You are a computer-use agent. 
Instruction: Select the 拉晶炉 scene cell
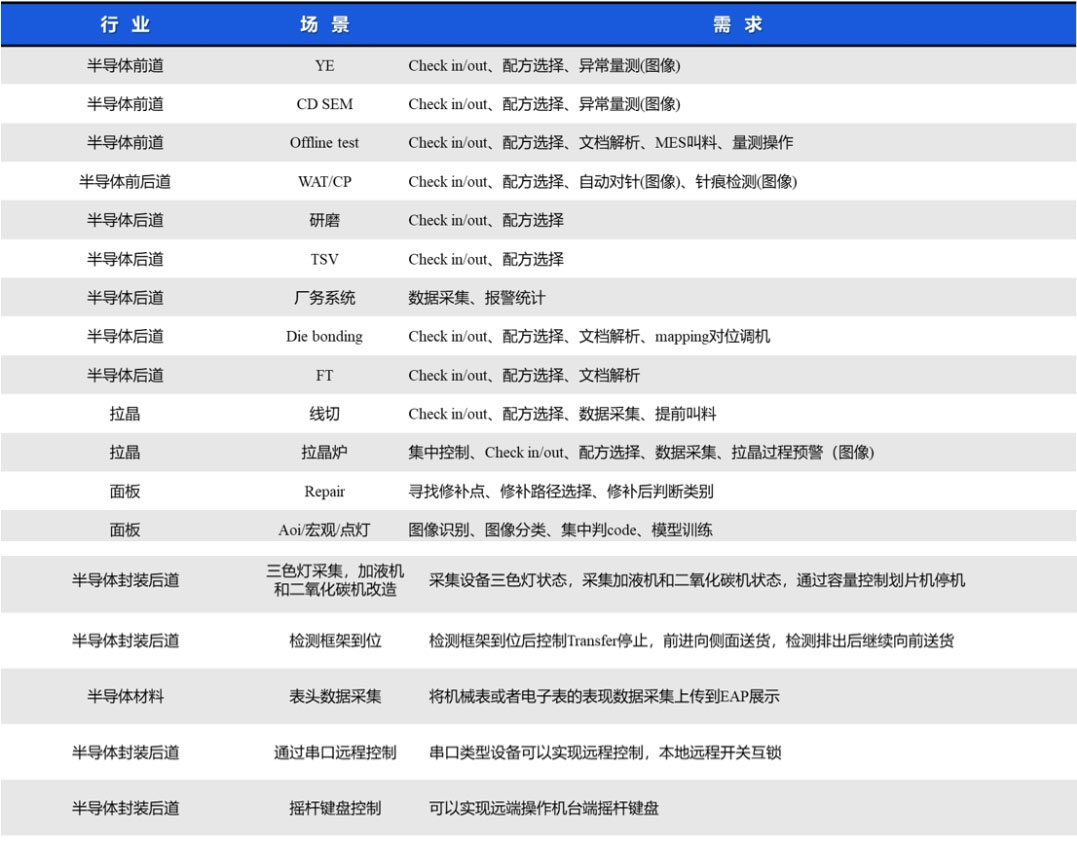(325, 453)
